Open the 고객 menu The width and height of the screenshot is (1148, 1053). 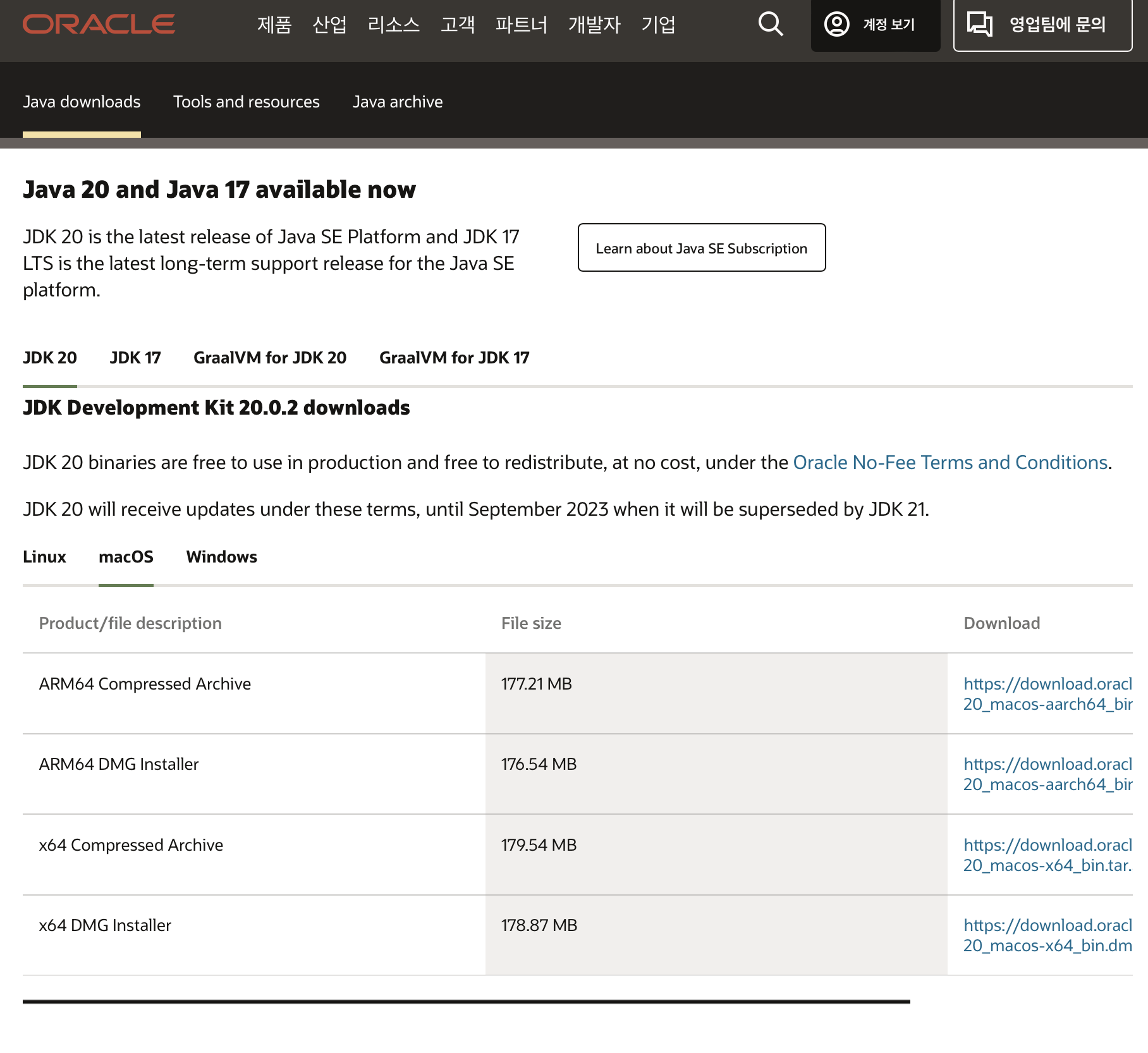pos(458,25)
